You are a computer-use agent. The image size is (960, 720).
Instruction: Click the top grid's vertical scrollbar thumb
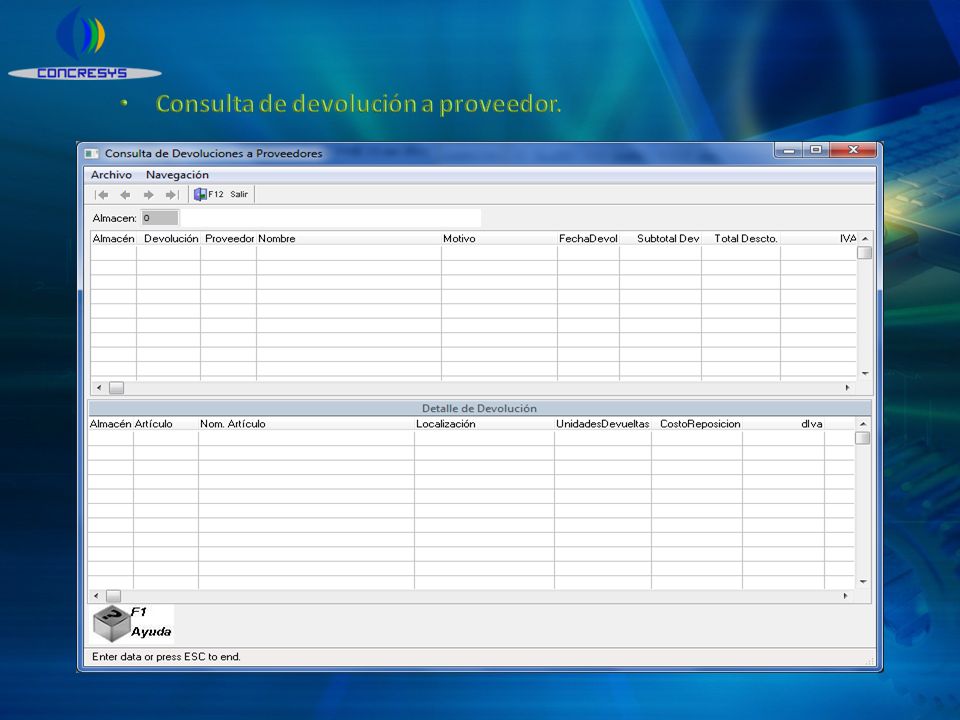[864, 252]
